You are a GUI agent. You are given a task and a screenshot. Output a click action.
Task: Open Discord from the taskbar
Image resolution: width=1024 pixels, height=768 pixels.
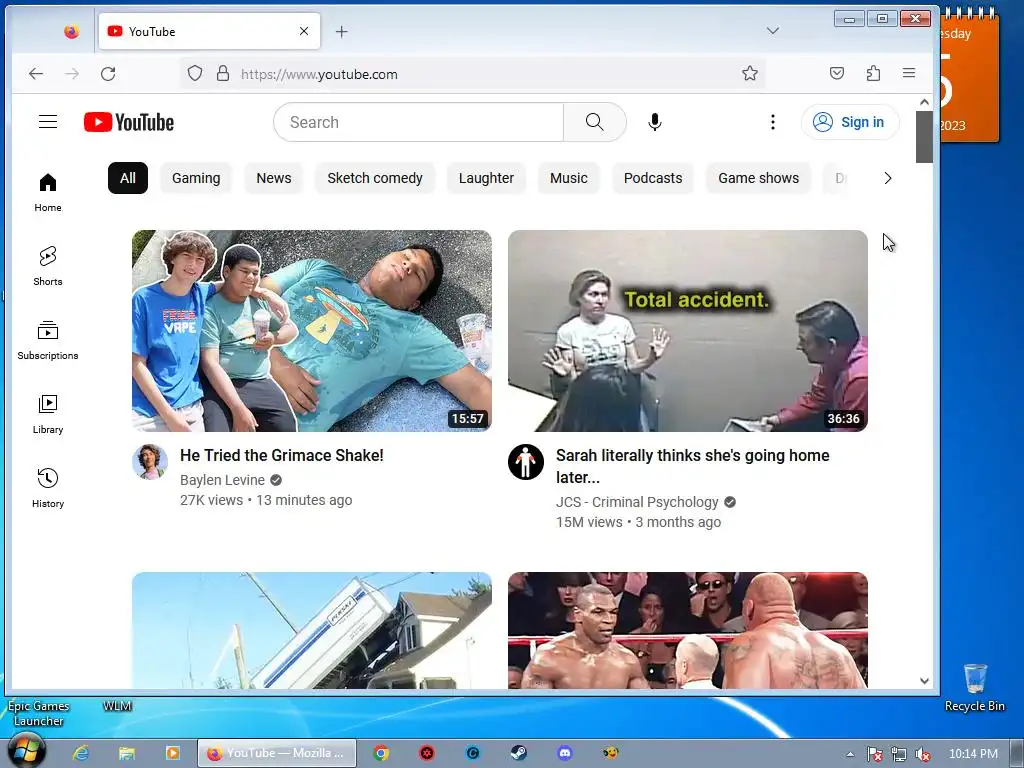pyautogui.click(x=565, y=753)
